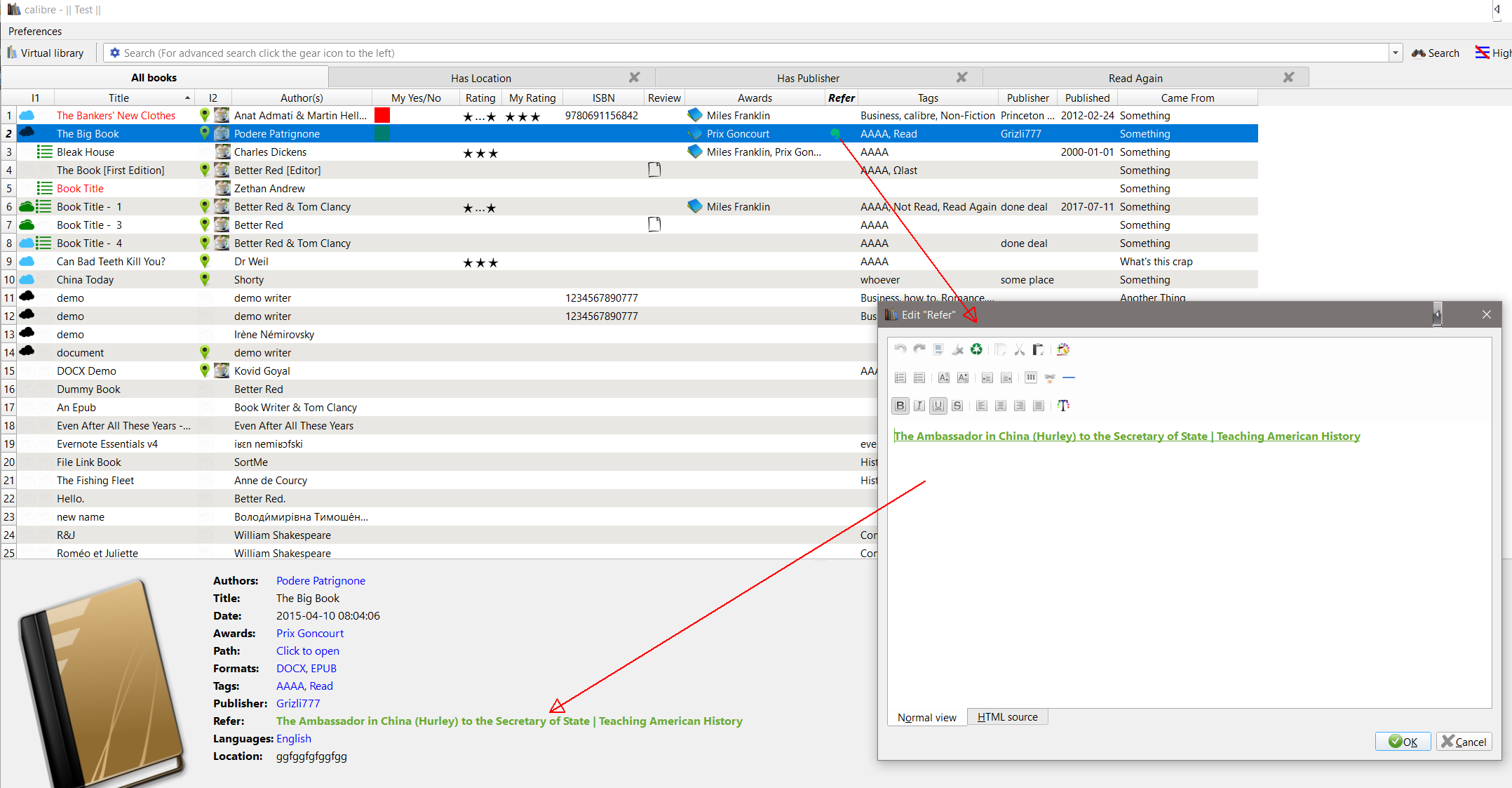The image size is (1512, 788).
Task: Center align the text
Action: [1001, 406]
